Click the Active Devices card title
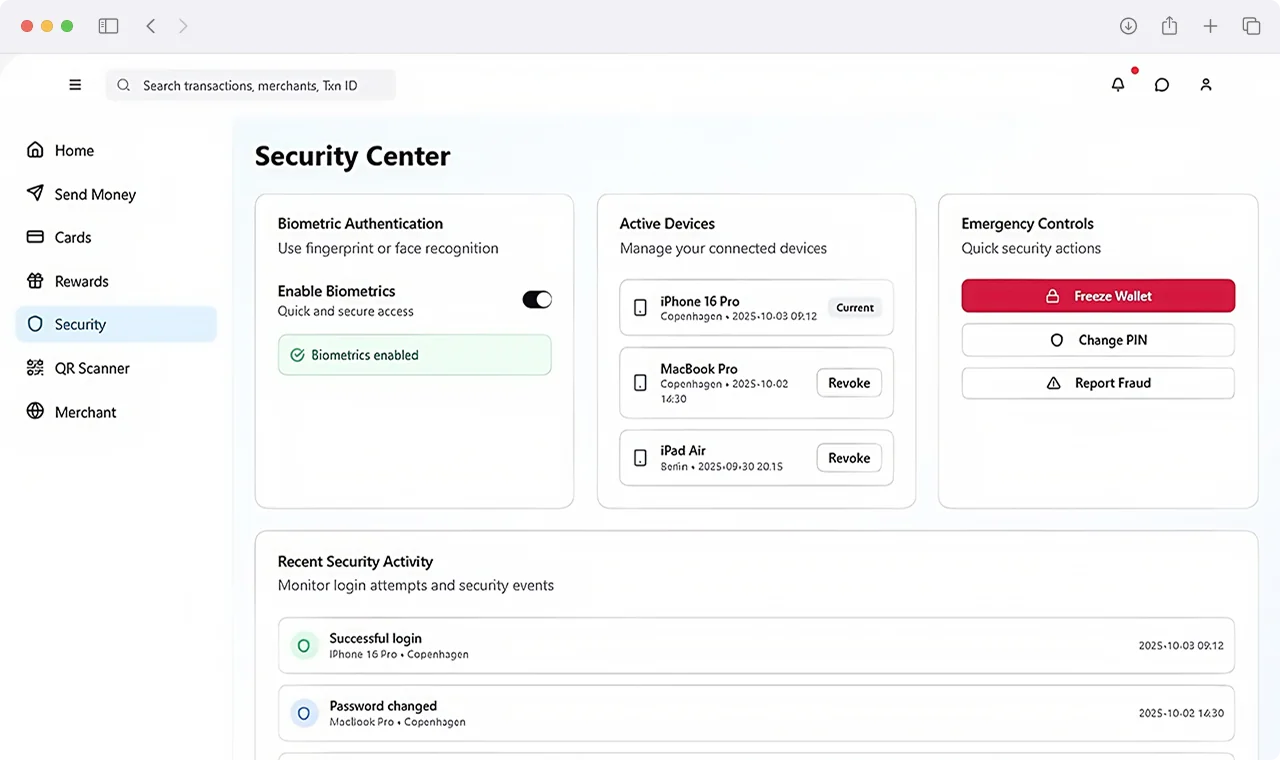This screenshot has height=760, width=1280. 667,224
